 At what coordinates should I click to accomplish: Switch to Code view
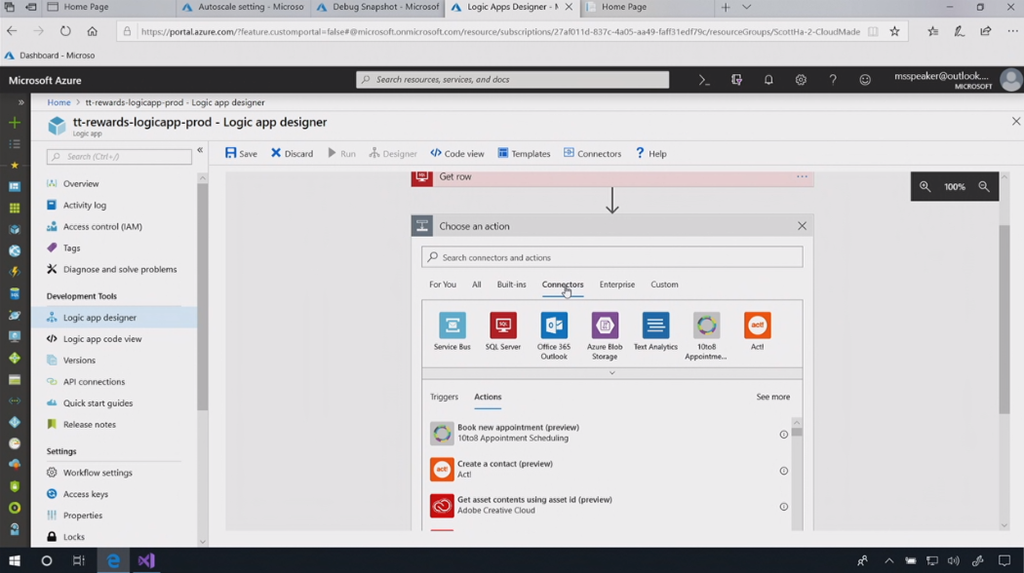coord(457,154)
